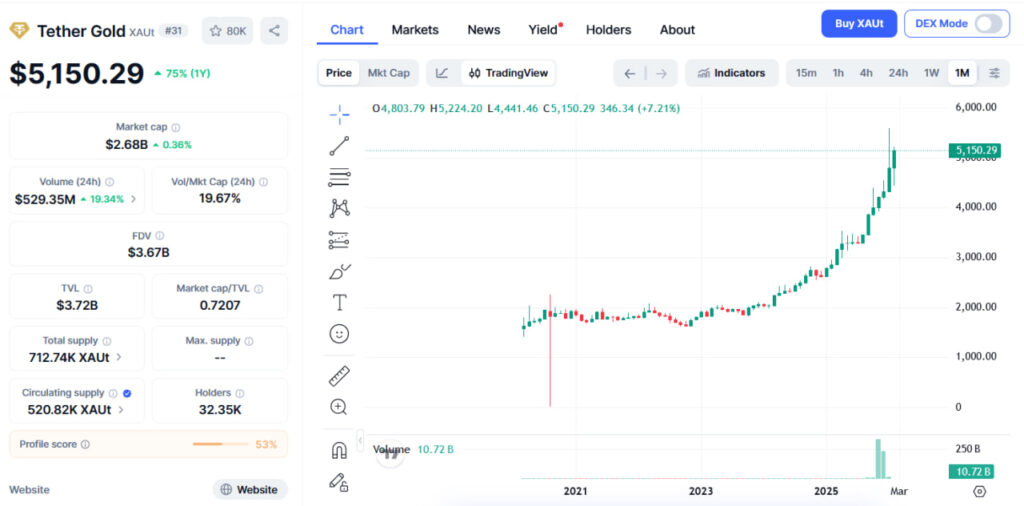Open the Website link button
This screenshot has height=506, width=1024.
pyautogui.click(x=250, y=490)
